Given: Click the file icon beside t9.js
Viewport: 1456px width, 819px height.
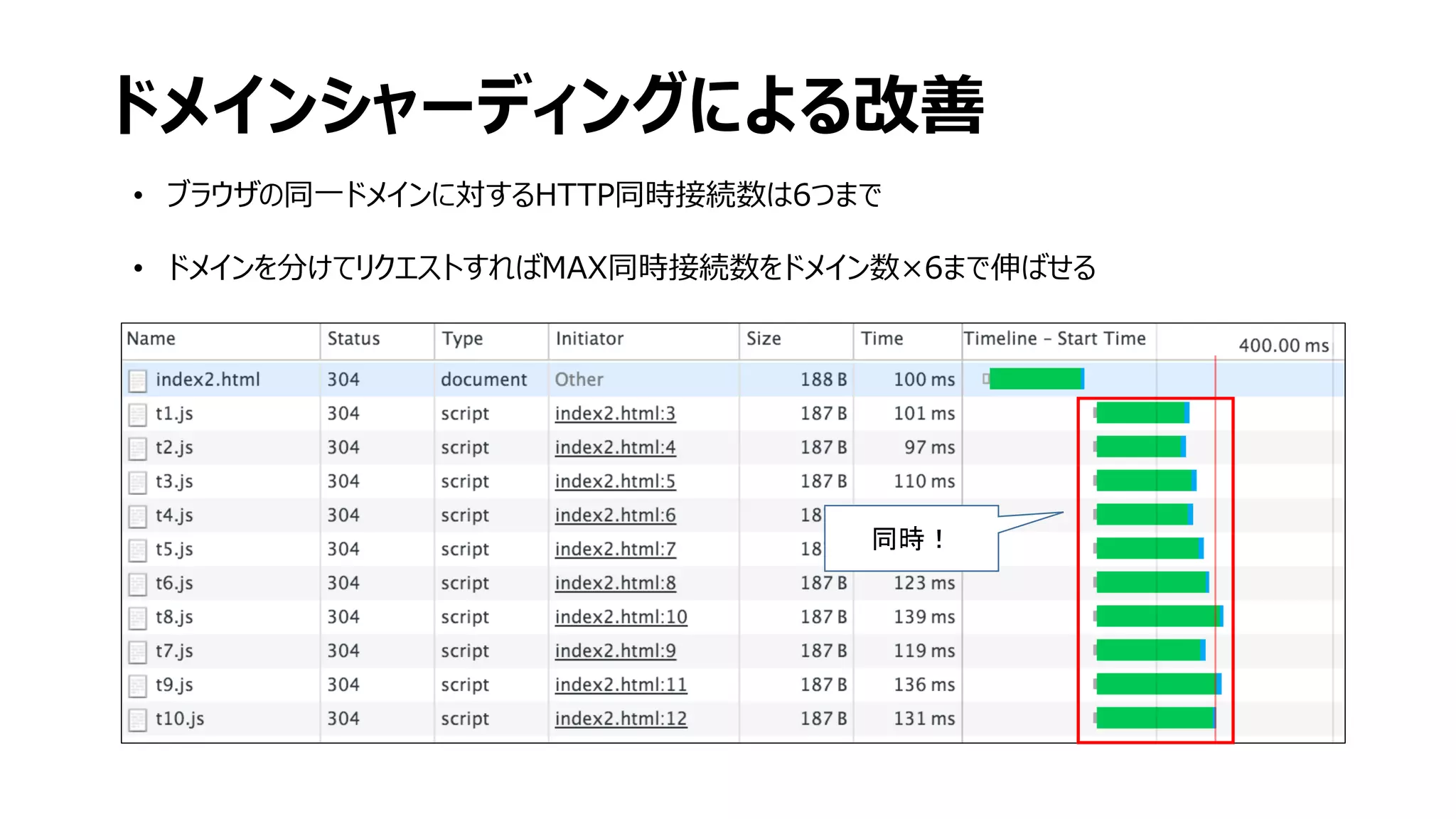Looking at the screenshot, I should [x=137, y=686].
